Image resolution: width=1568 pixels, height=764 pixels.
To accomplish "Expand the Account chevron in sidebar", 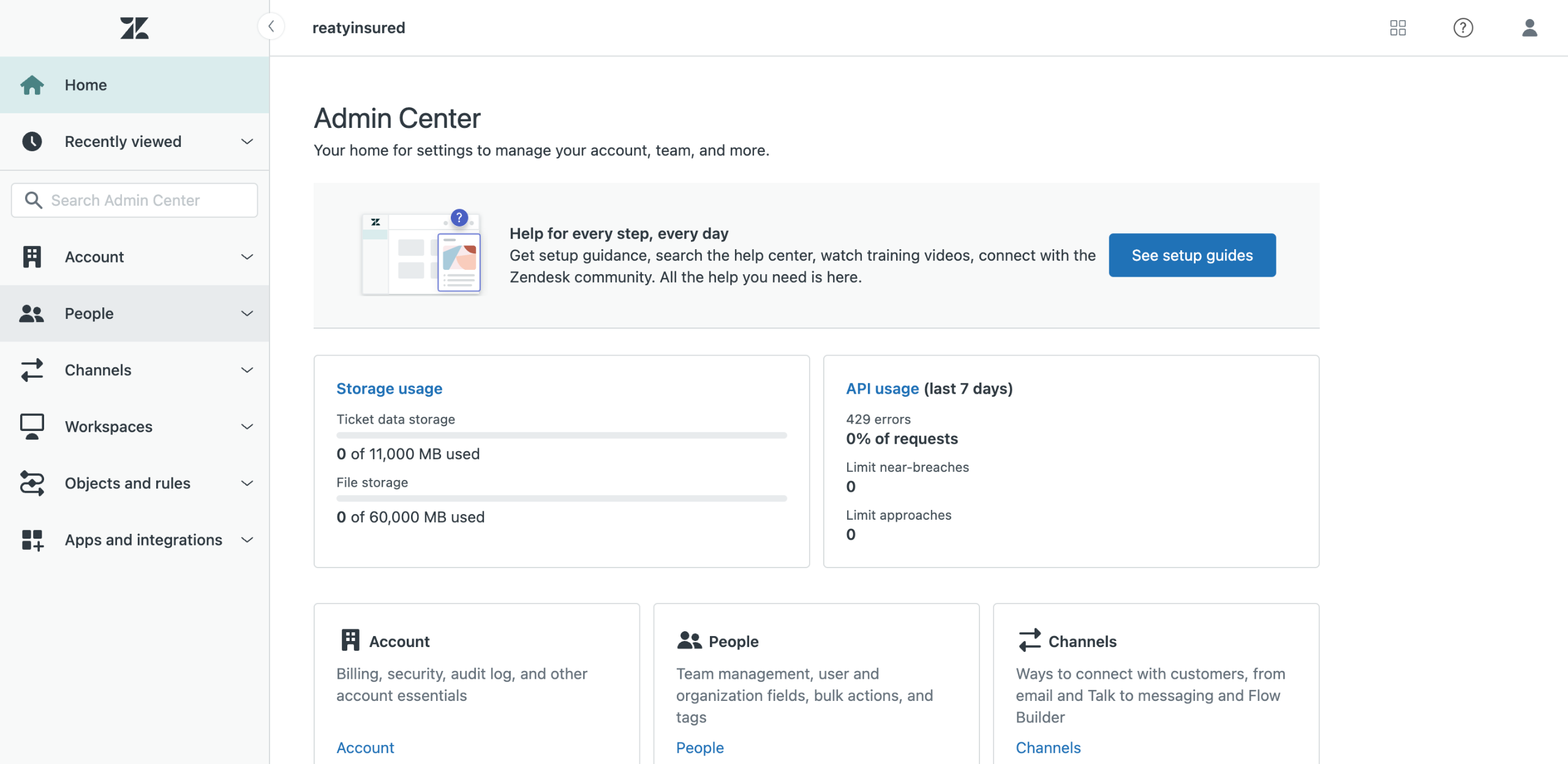I will point(247,257).
